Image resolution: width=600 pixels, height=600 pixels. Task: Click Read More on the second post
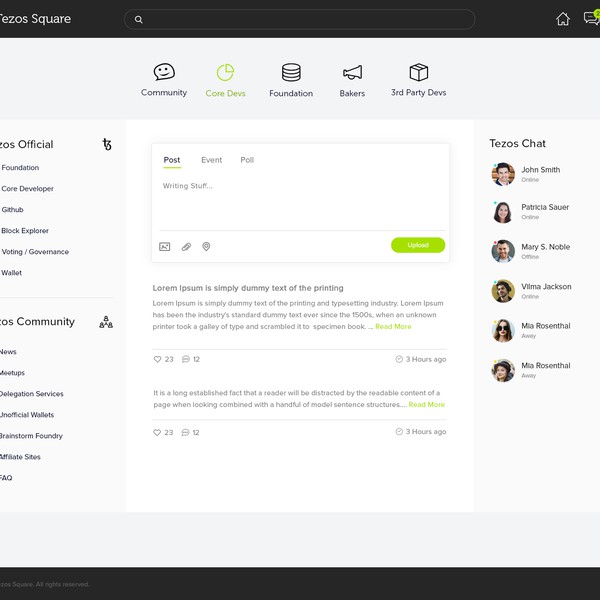(x=426, y=404)
